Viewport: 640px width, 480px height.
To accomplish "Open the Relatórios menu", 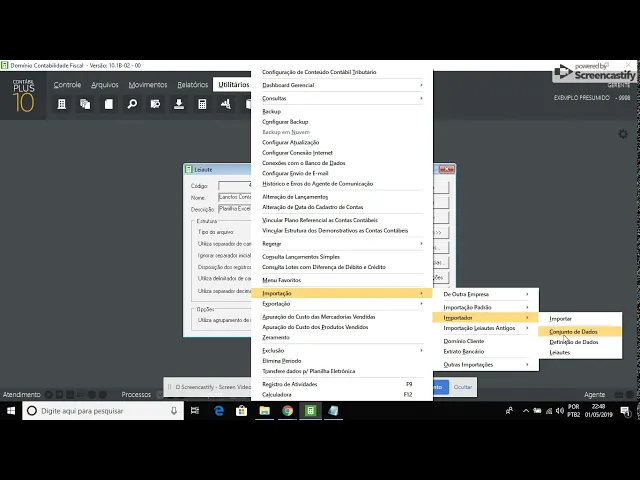I will click(x=193, y=84).
